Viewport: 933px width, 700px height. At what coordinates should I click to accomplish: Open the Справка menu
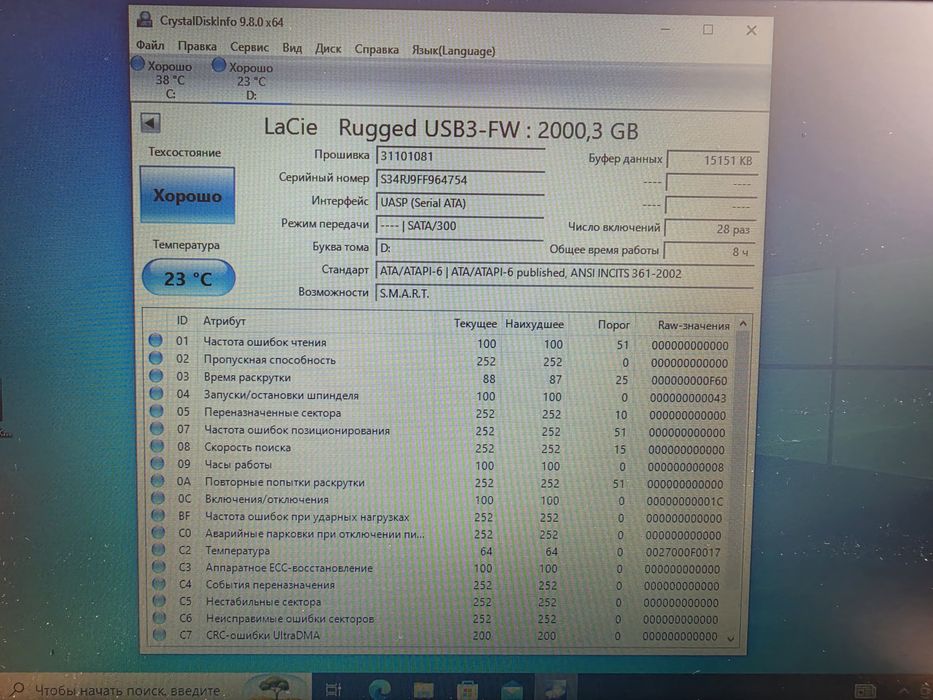pyautogui.click(x=377, y=49)
